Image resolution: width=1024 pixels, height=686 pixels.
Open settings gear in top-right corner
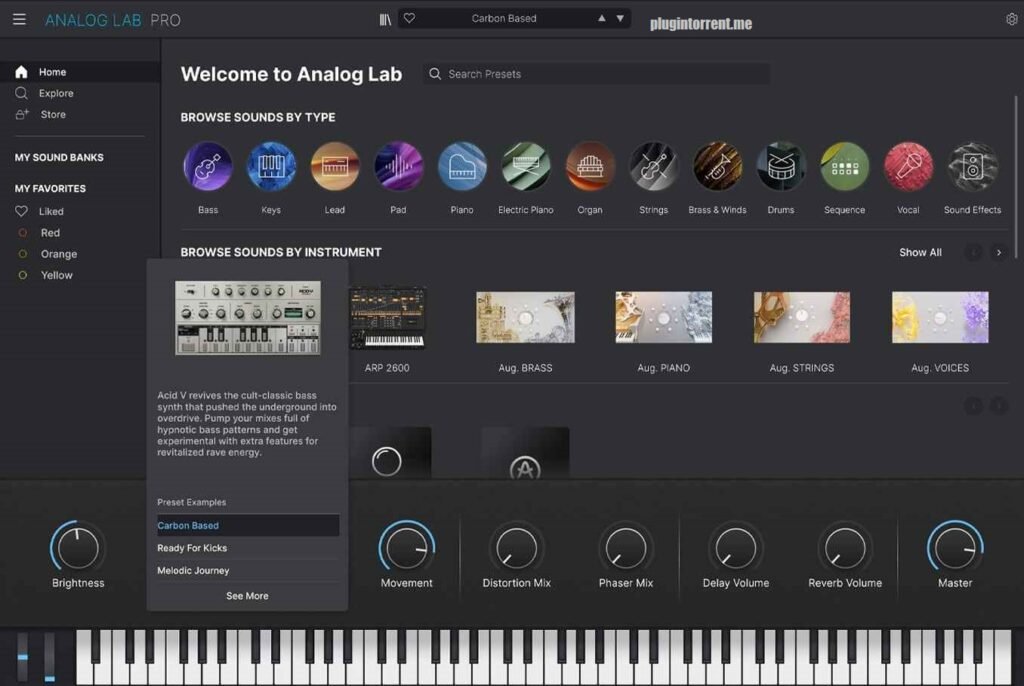[x=1012, y=19]
